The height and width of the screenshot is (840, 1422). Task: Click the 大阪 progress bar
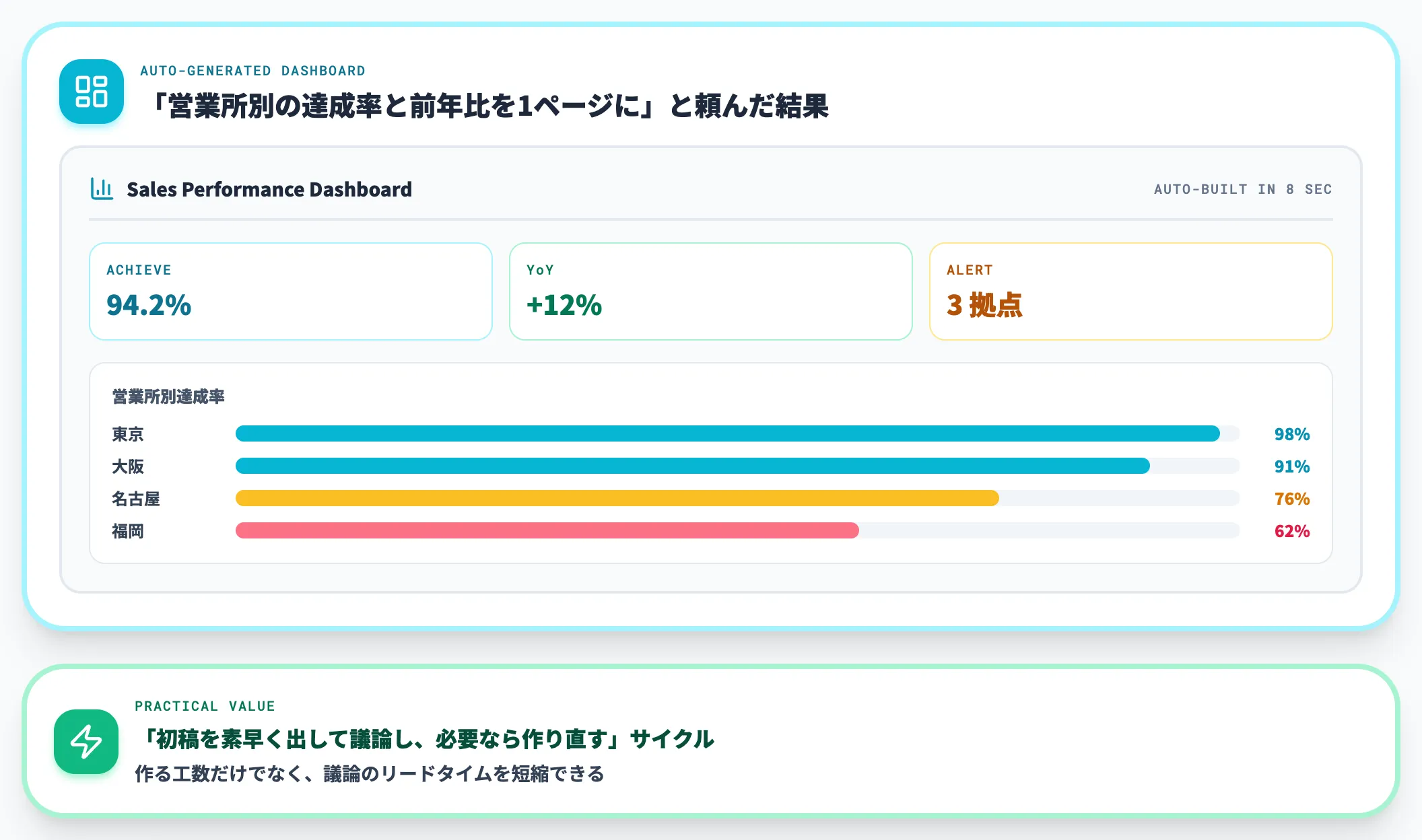pyautogui.click(x=737, y=466)
